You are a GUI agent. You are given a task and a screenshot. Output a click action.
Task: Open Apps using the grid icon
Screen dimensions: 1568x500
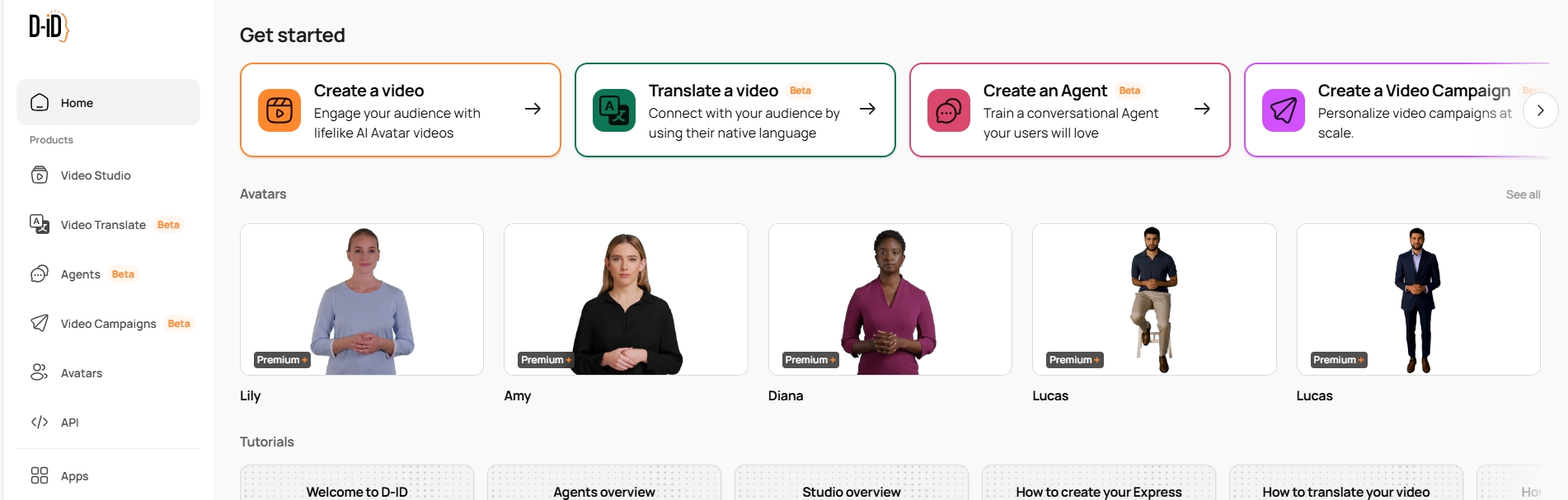[x=40, y=475]
